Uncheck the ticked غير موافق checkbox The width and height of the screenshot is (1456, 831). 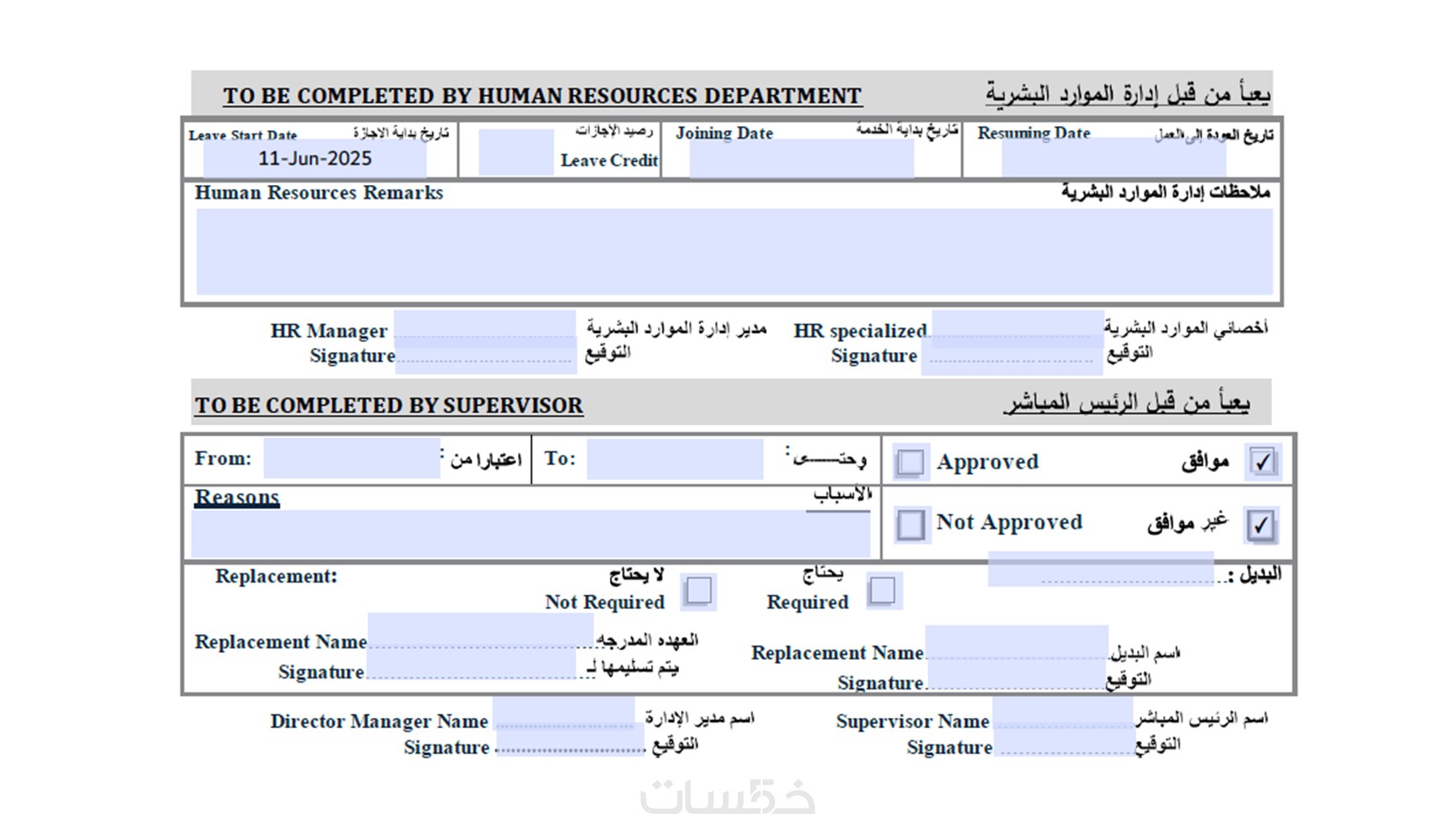click(1262, 525)
